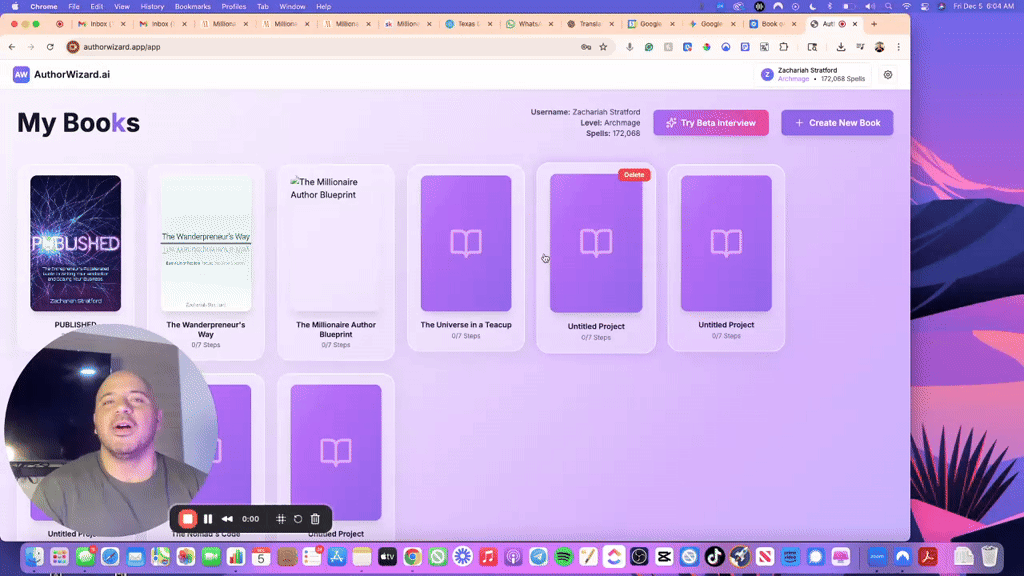Viewport: 1024px width, 576px height.
Task: Open Adobe Acrobat in the dock
Action: click(928, 556)
